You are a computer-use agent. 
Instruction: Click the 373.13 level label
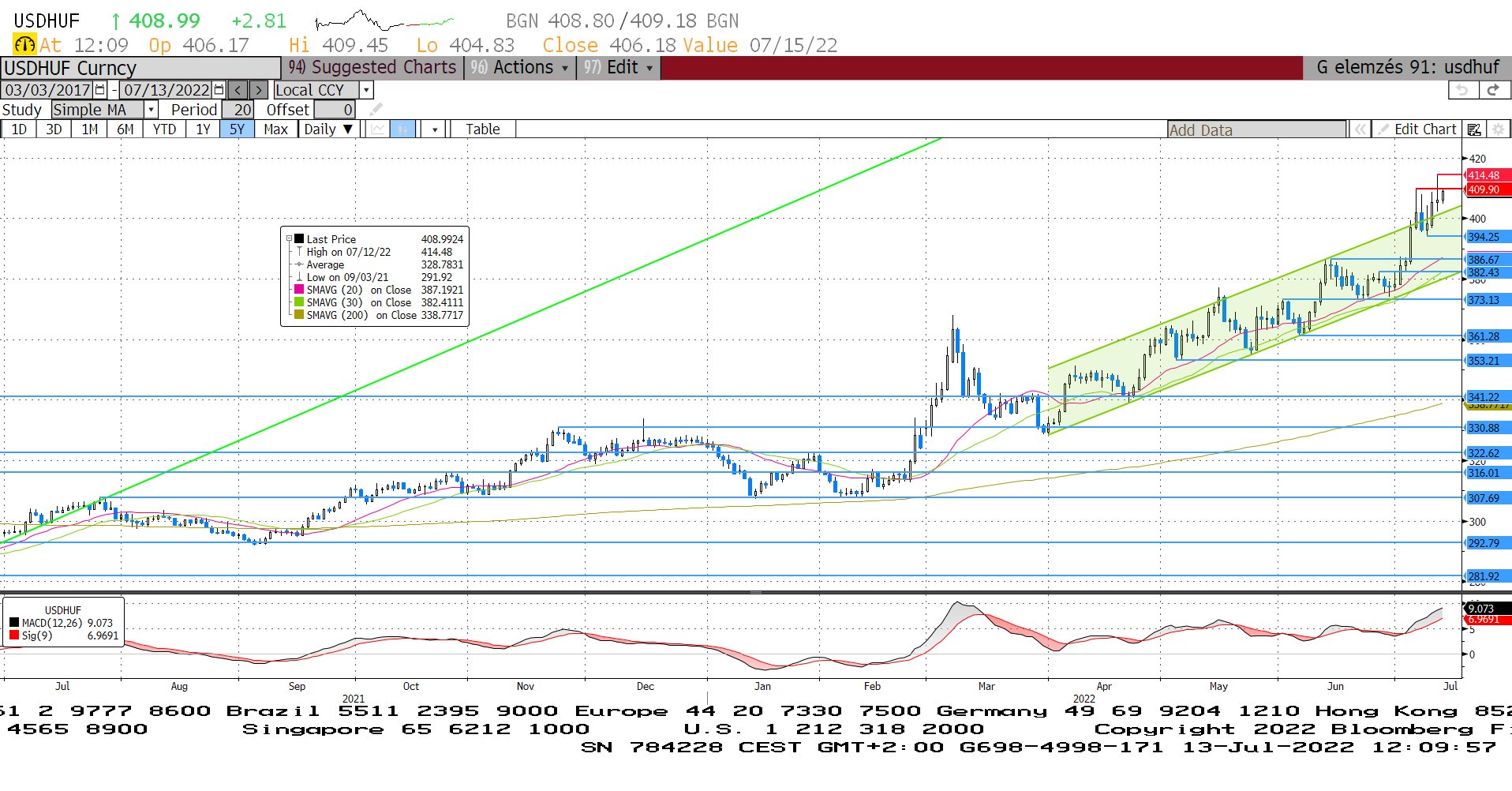coord(1488,300)
